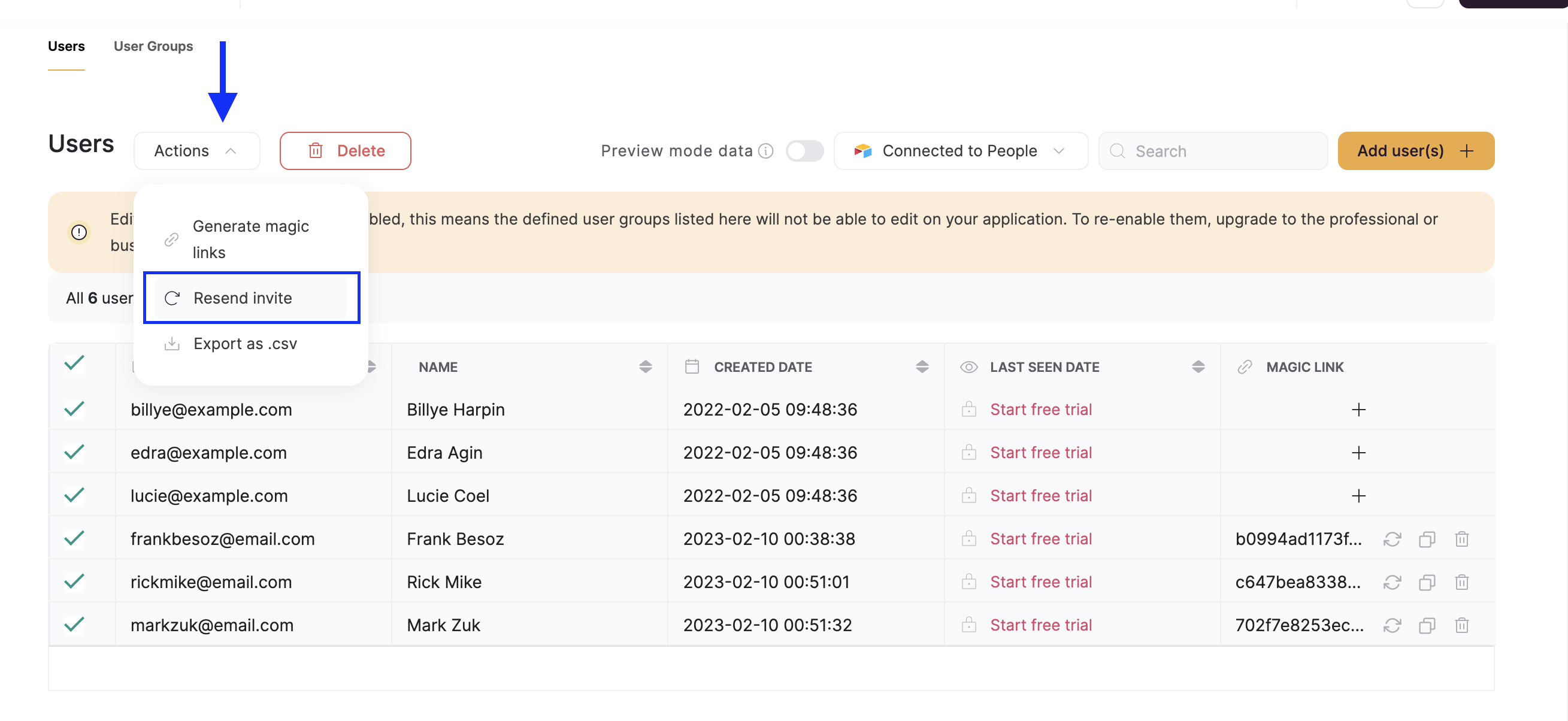Uncheck the row for edra@example.com

74,452
